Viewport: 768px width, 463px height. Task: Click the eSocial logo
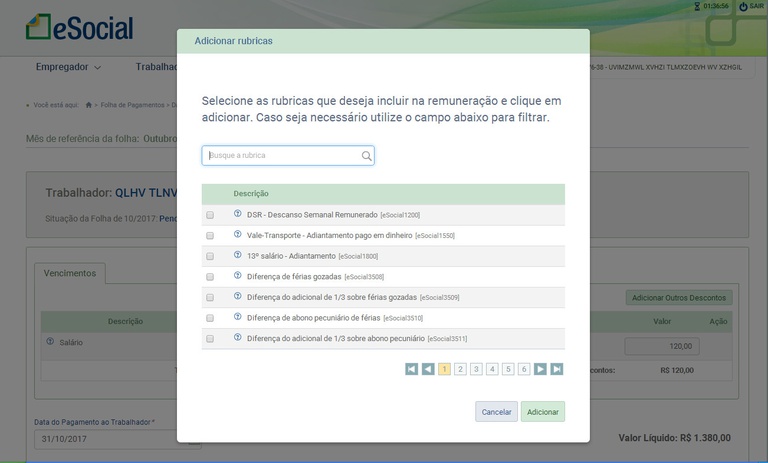(x=79, y=27)
